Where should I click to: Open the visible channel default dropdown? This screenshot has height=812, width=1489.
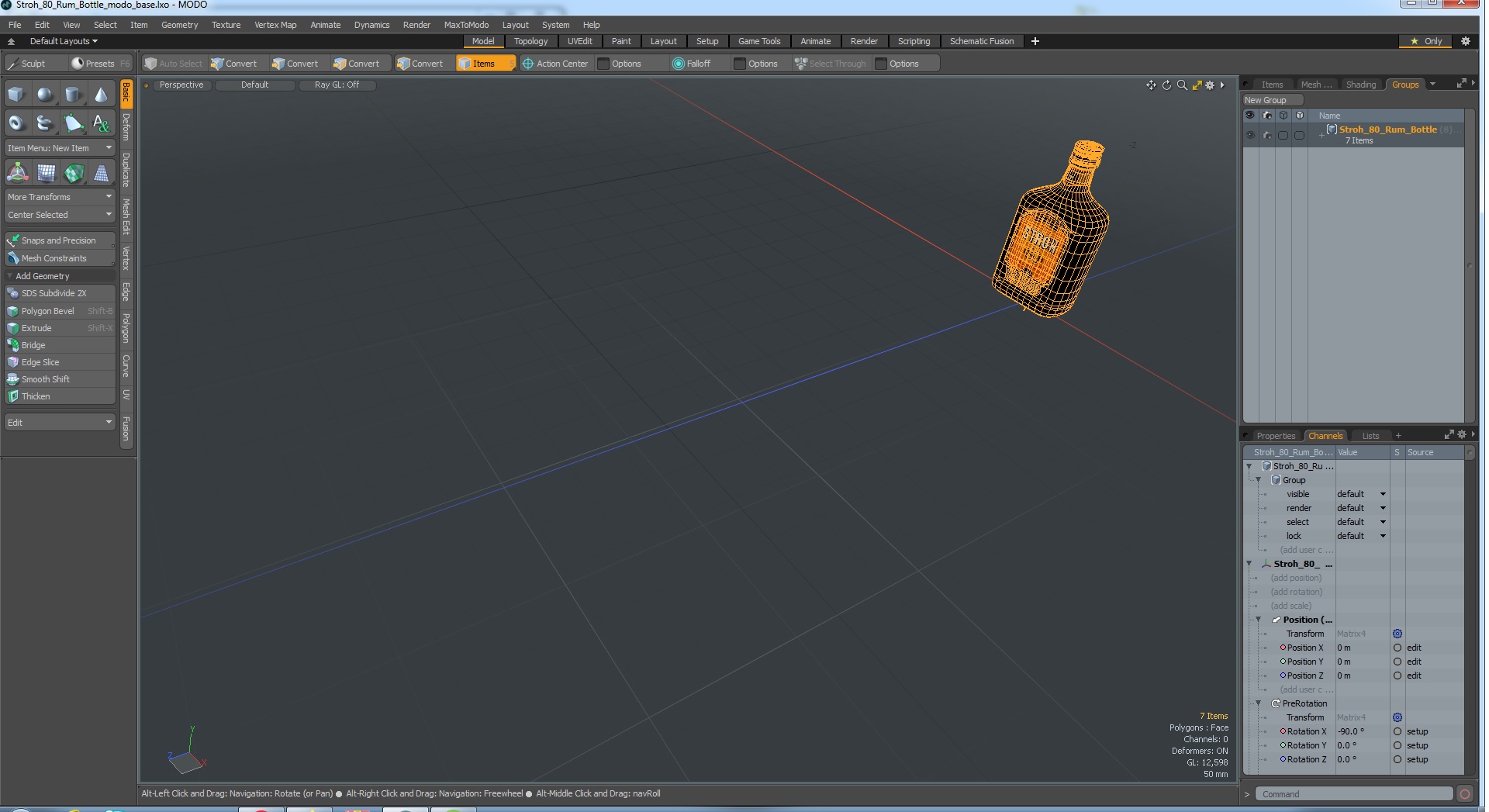pyautogui.click(x=1361, y=494)
